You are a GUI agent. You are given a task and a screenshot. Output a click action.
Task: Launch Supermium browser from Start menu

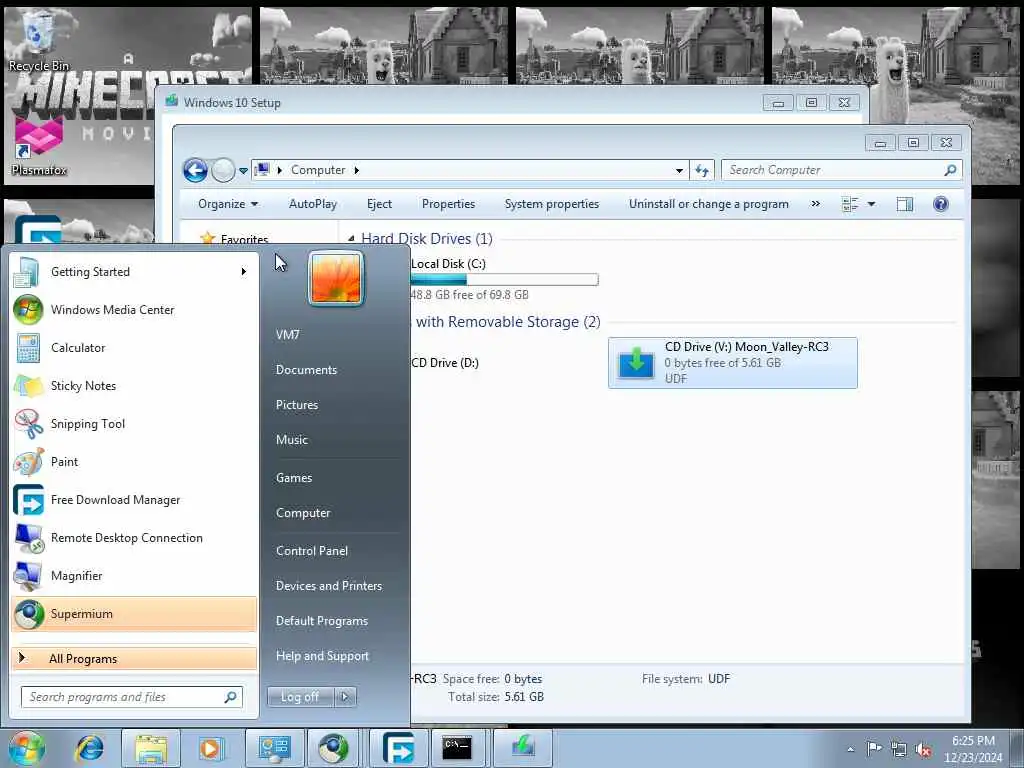[x=134, y=614]
